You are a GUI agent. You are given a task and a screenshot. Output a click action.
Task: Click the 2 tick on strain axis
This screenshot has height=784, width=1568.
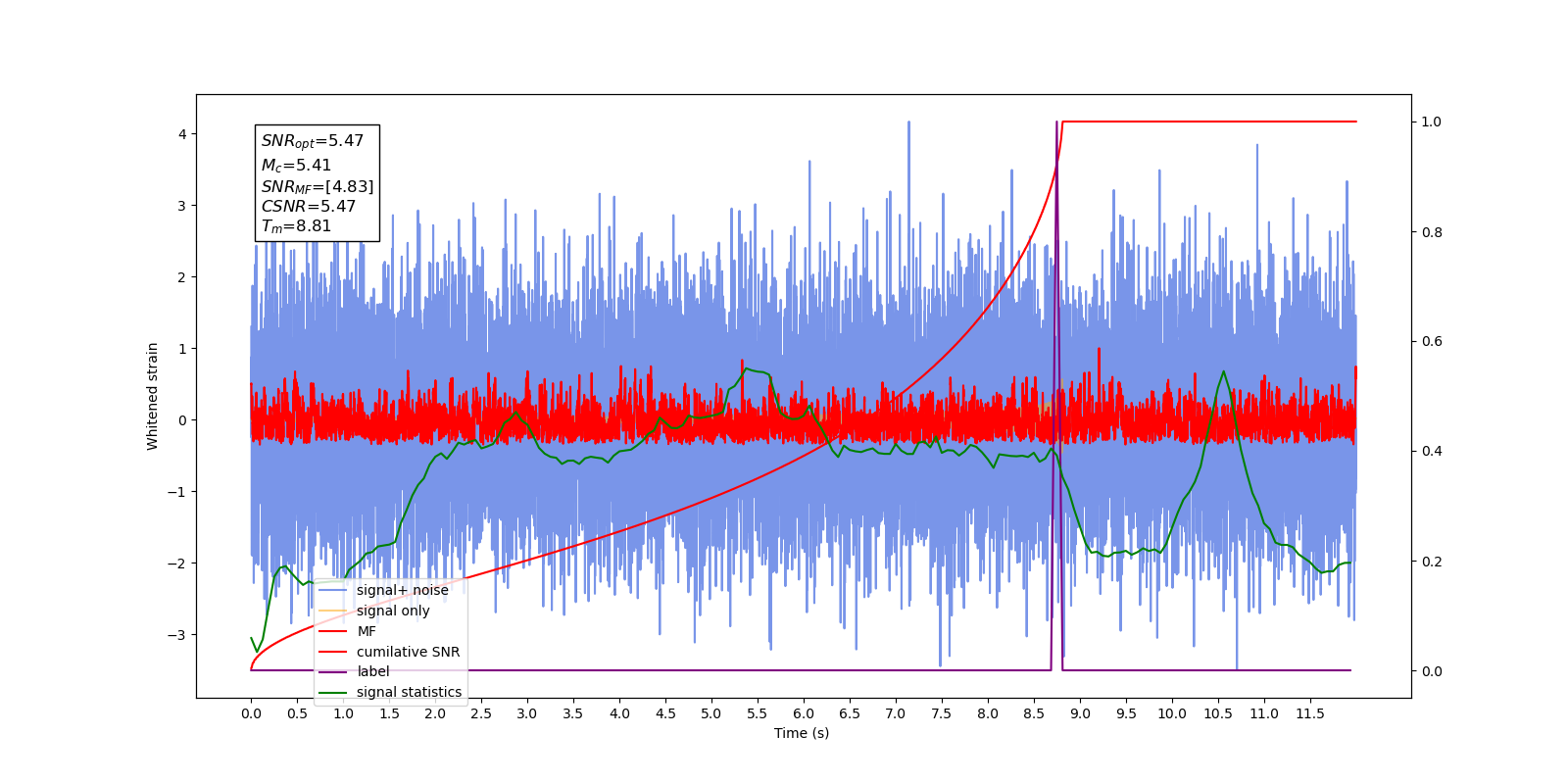(182, 277)
